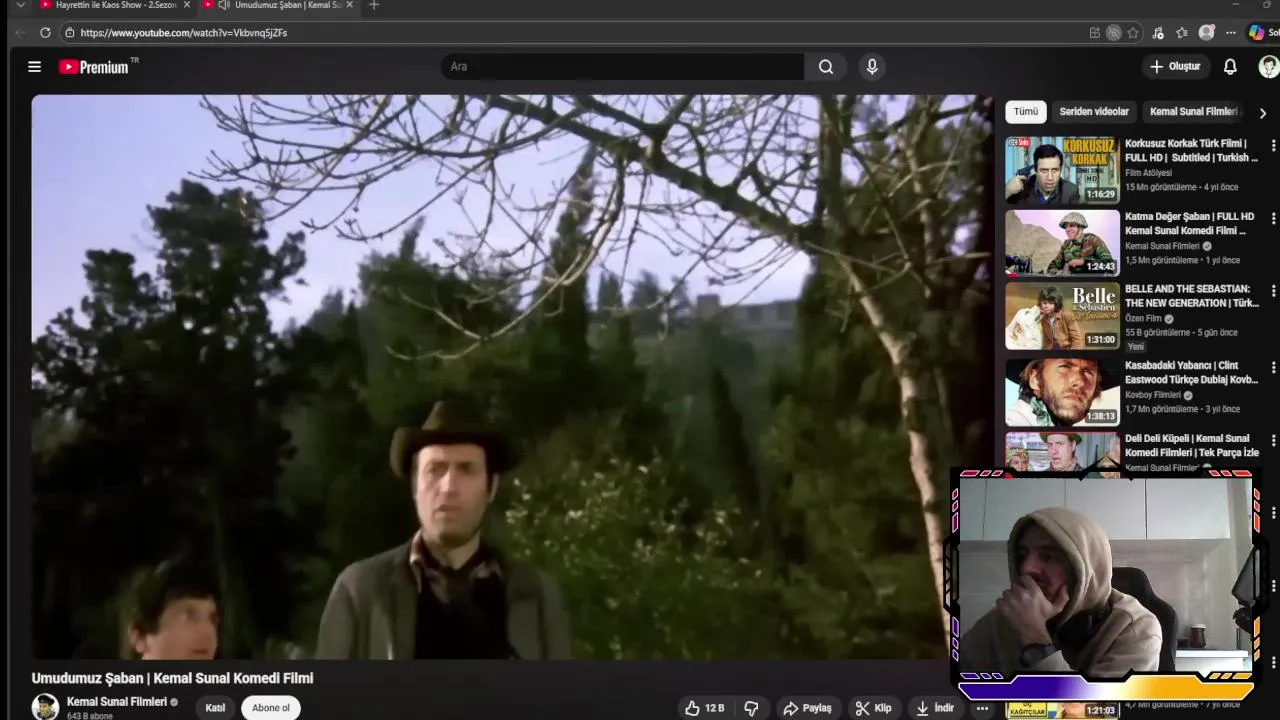The width and height of the screenshot is (1280, 720).
Task: Open options menu for Deli Deli Küpeli
Action: [x=1273, y=440]
